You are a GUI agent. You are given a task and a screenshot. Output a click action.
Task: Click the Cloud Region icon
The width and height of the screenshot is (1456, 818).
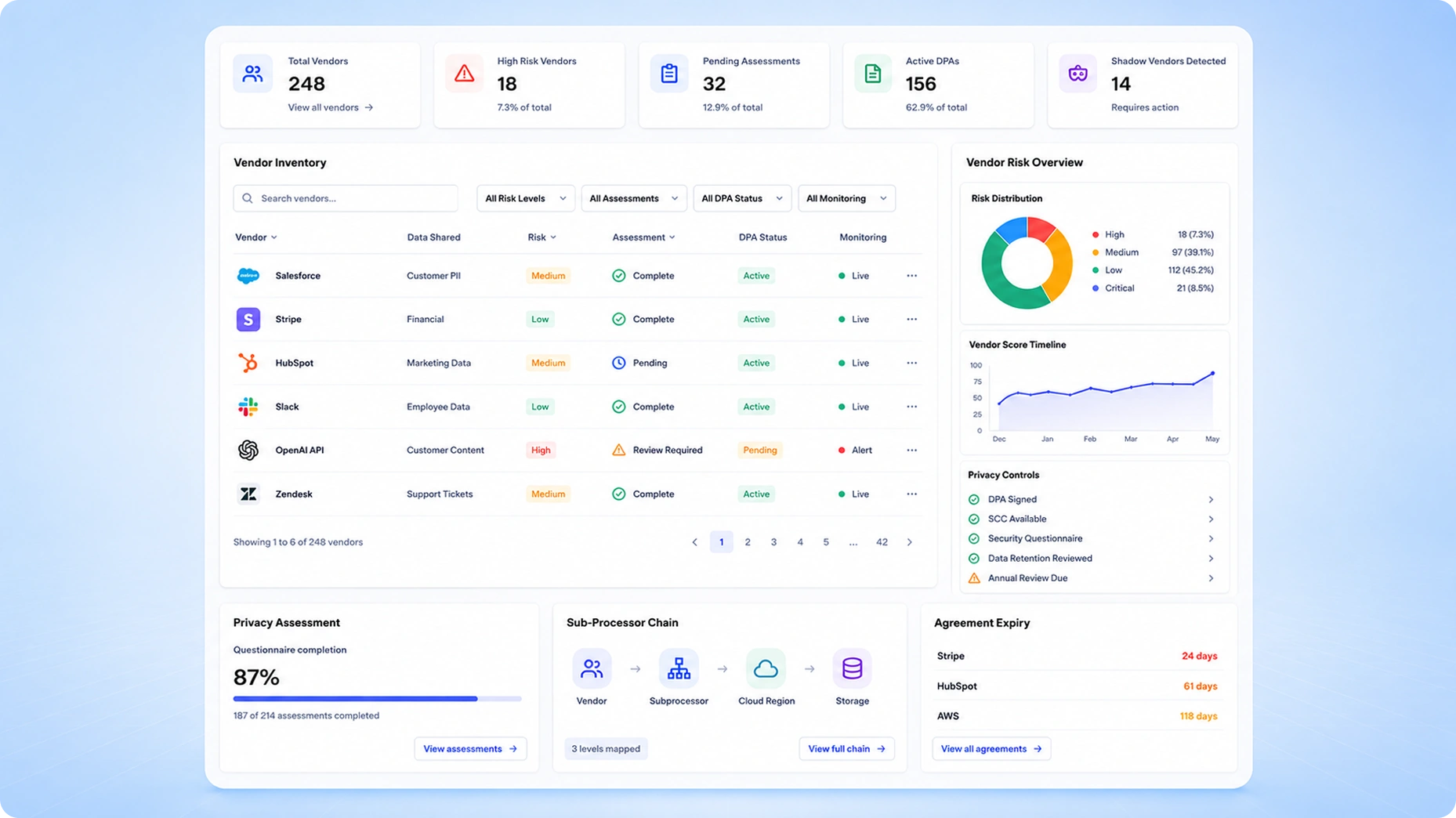click(x=766, y=668)
